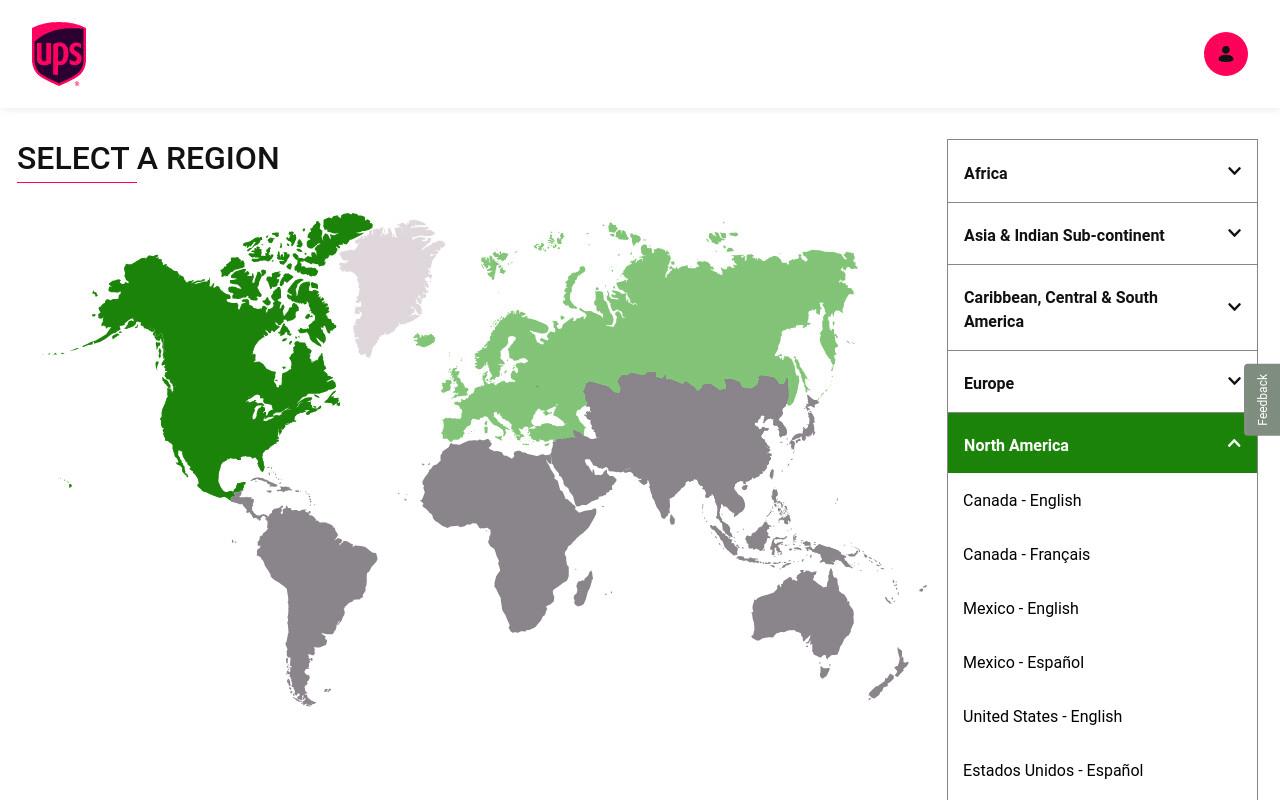Expand the Europe region chevron
Viewport: 1280px width, 800px height.
(x=1234, y=381)
